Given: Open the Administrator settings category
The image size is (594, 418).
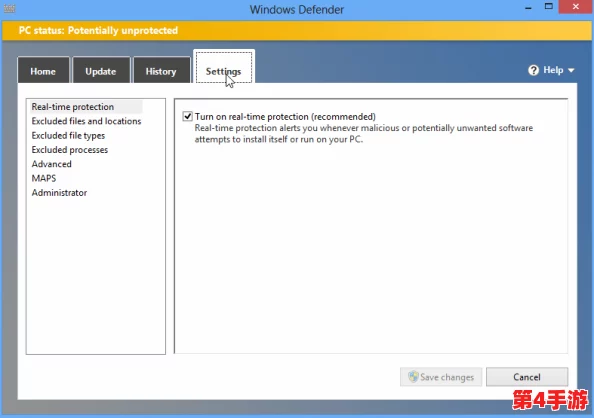Looking at the screenshot, I should 59,193.
